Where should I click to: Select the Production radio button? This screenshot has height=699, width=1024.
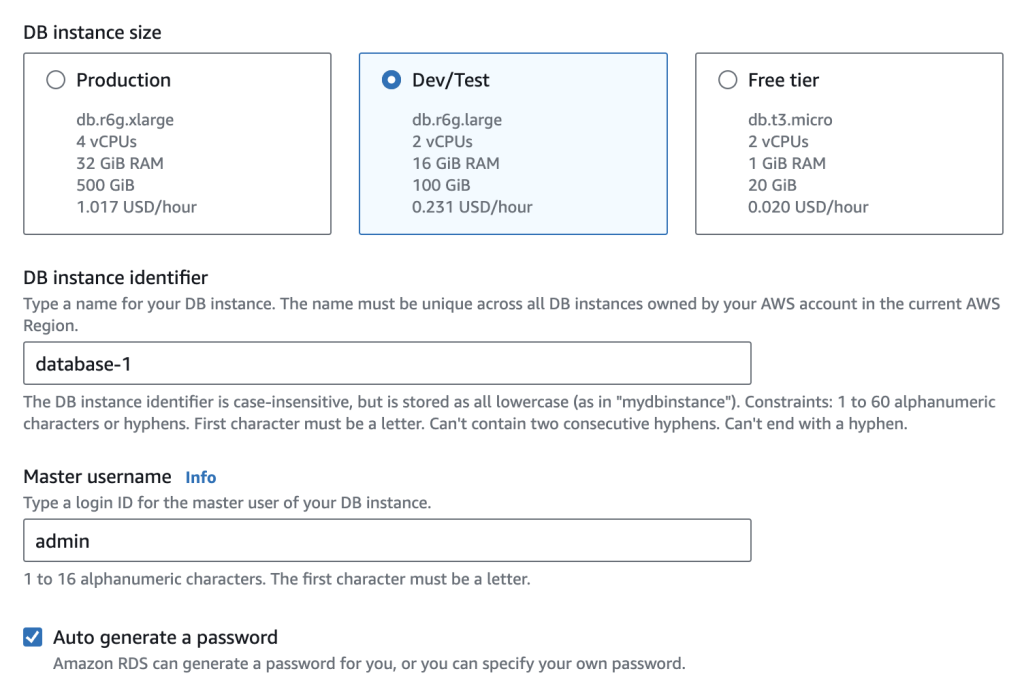coord(57,80)
